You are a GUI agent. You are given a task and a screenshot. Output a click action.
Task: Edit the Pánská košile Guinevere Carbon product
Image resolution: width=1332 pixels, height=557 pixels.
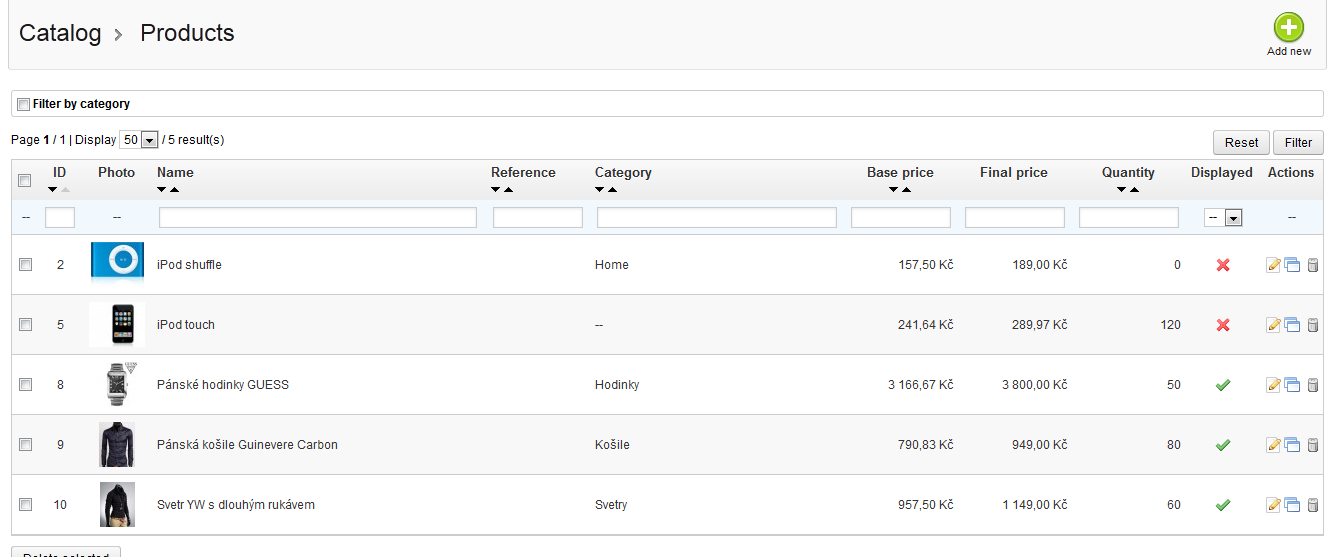[1273, 445]
